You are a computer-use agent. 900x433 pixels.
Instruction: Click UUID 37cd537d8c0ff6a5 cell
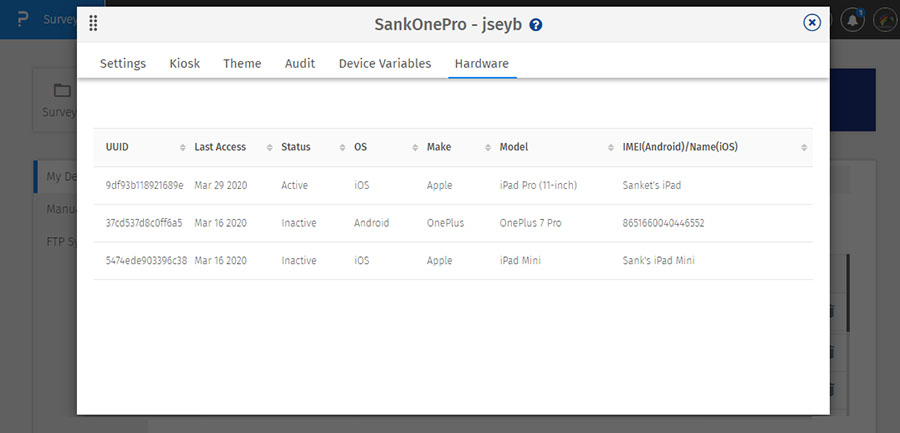pos(144,223)
